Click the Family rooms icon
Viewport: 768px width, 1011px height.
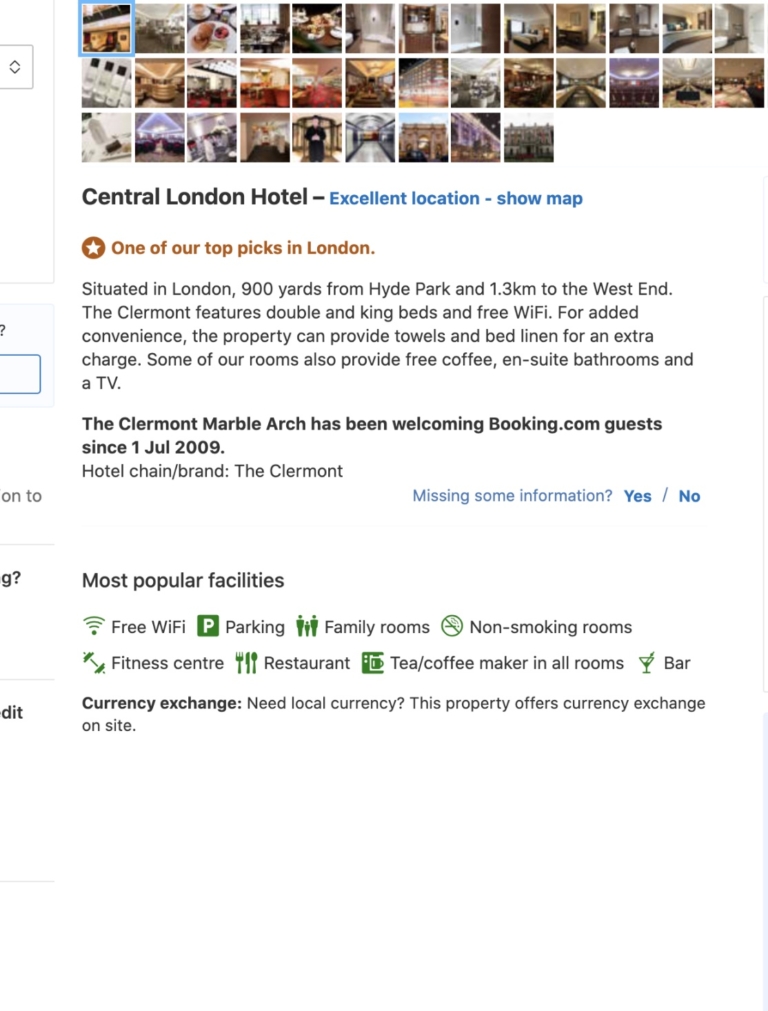(x=307, y=627)
